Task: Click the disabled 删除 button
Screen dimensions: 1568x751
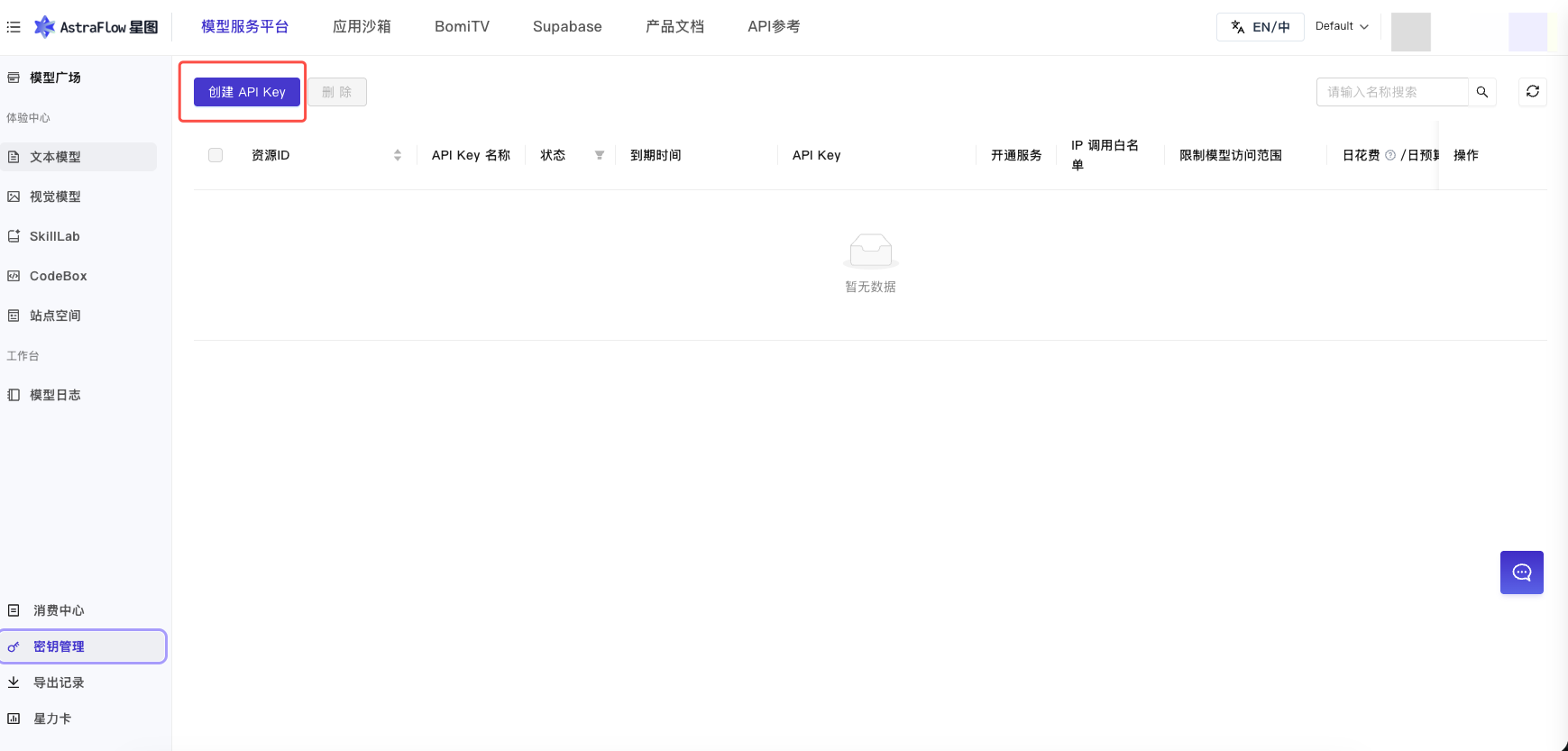Action: 337,92
